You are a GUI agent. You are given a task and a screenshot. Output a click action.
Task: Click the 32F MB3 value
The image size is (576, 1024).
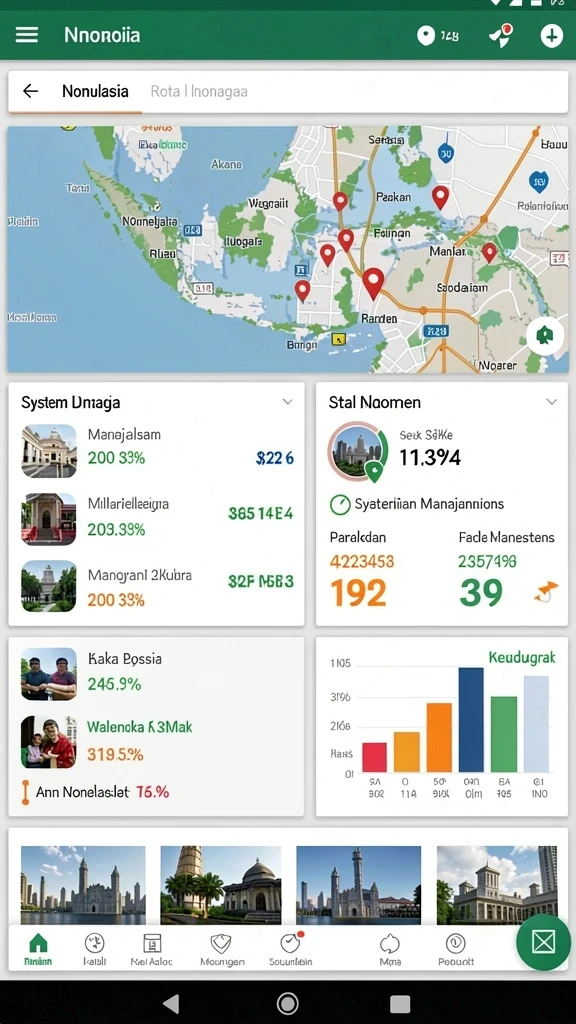pos(261,581)
